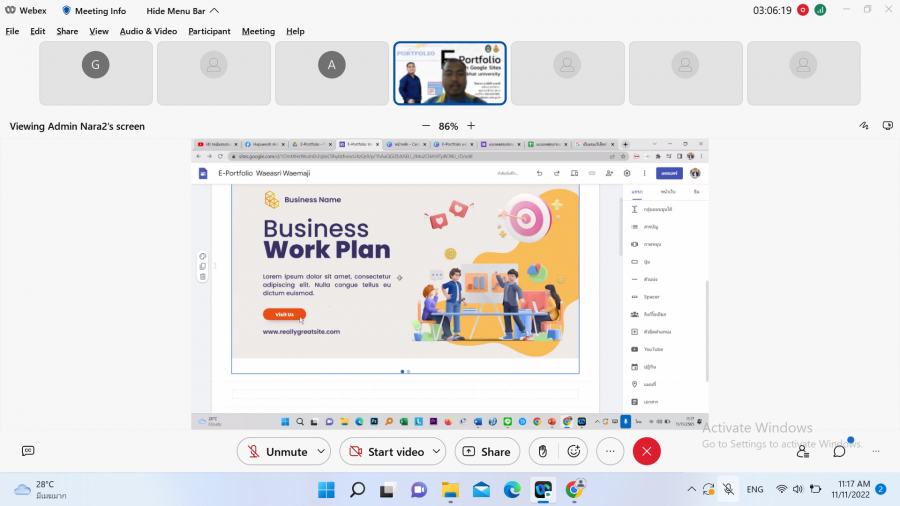Select the active speaker video thumbnail
This screenshot has height=506, width=900.
click(x=449, y=73)
